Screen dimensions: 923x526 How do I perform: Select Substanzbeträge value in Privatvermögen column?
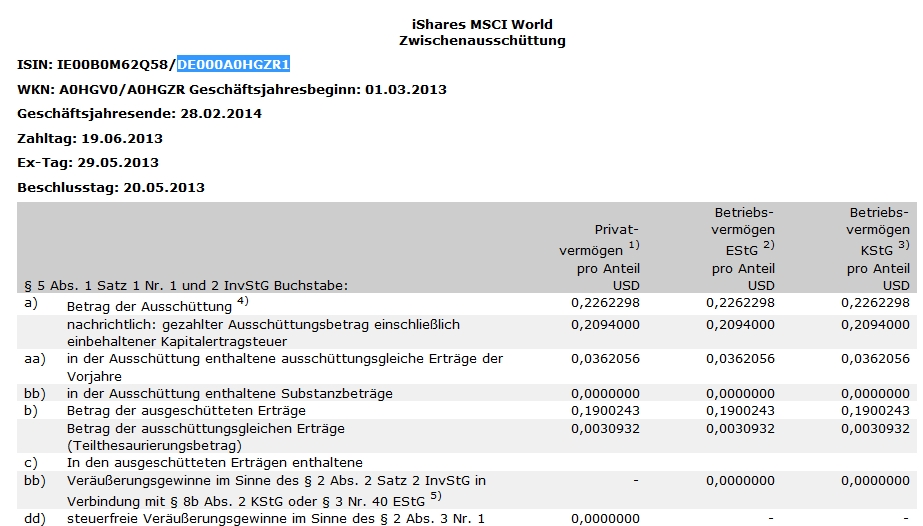pos(605,394)
